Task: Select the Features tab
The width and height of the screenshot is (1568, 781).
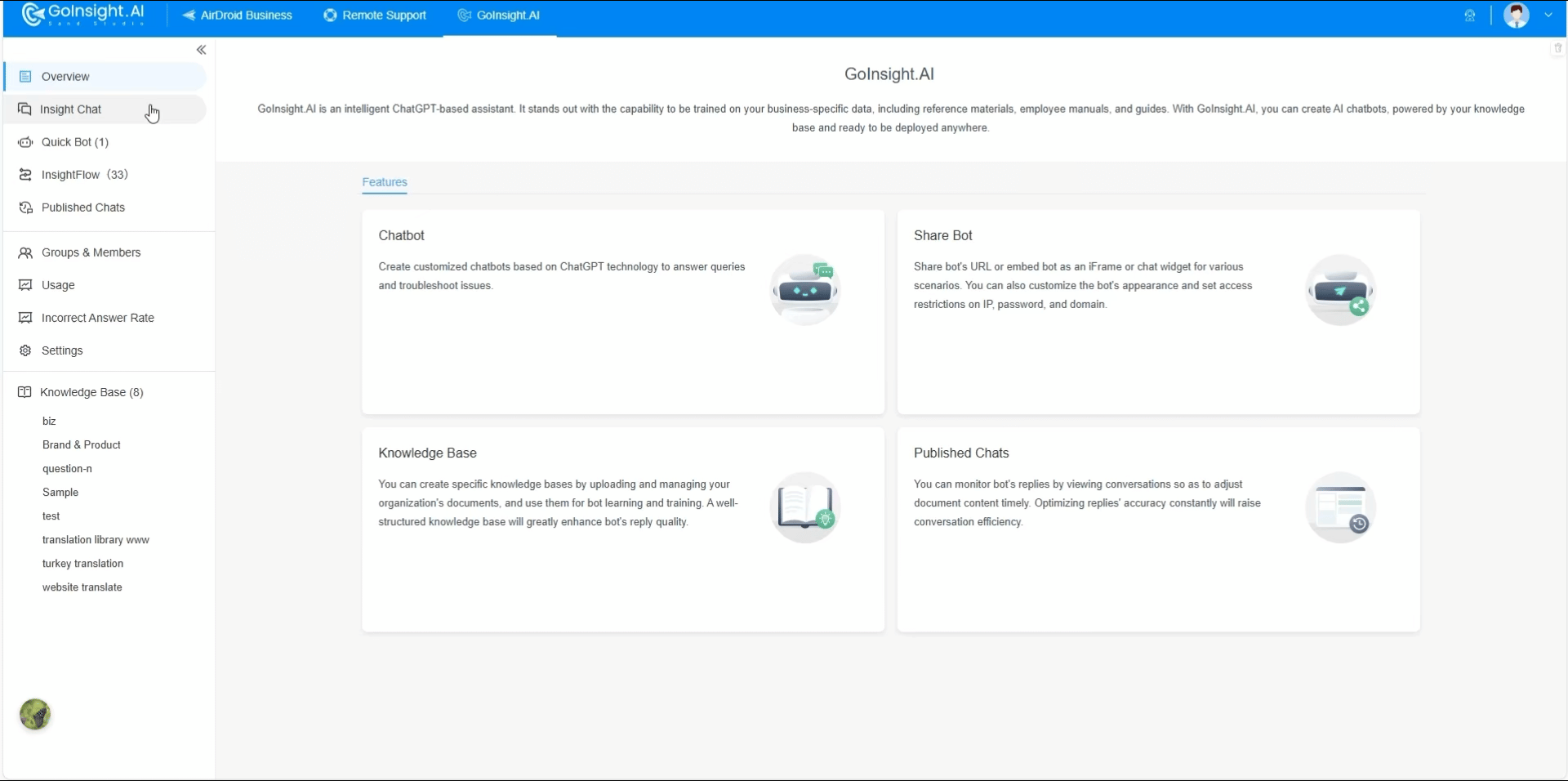Action: 385,182
